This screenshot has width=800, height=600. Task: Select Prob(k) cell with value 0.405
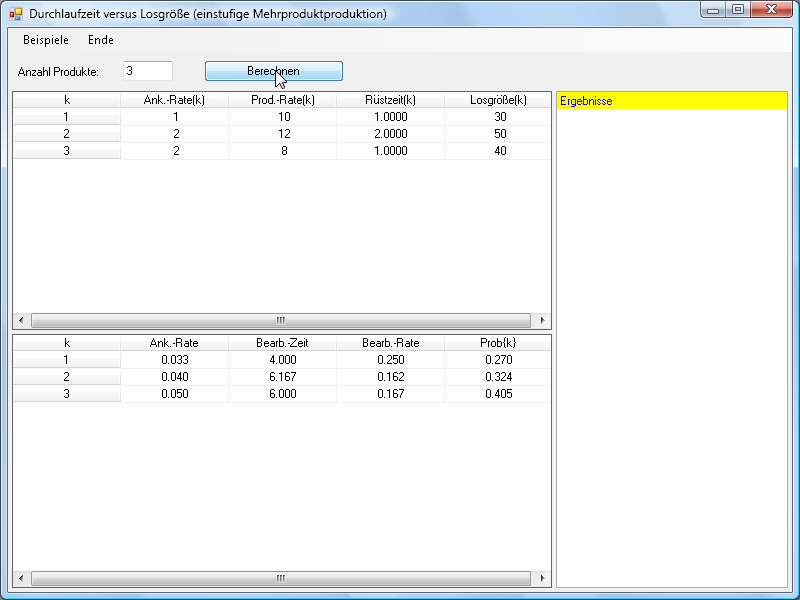[498, 394]
